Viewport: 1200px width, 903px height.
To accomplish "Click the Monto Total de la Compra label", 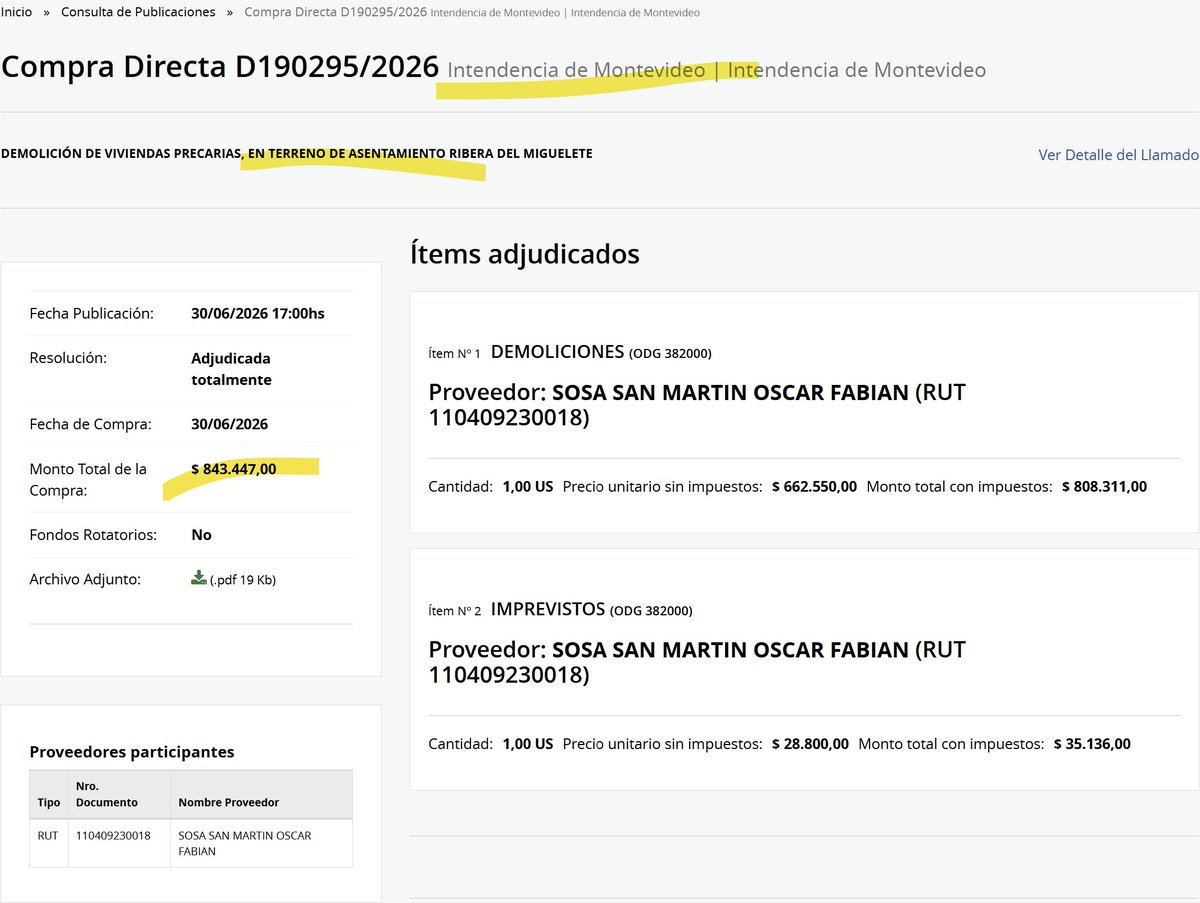I will coord(88,479).
